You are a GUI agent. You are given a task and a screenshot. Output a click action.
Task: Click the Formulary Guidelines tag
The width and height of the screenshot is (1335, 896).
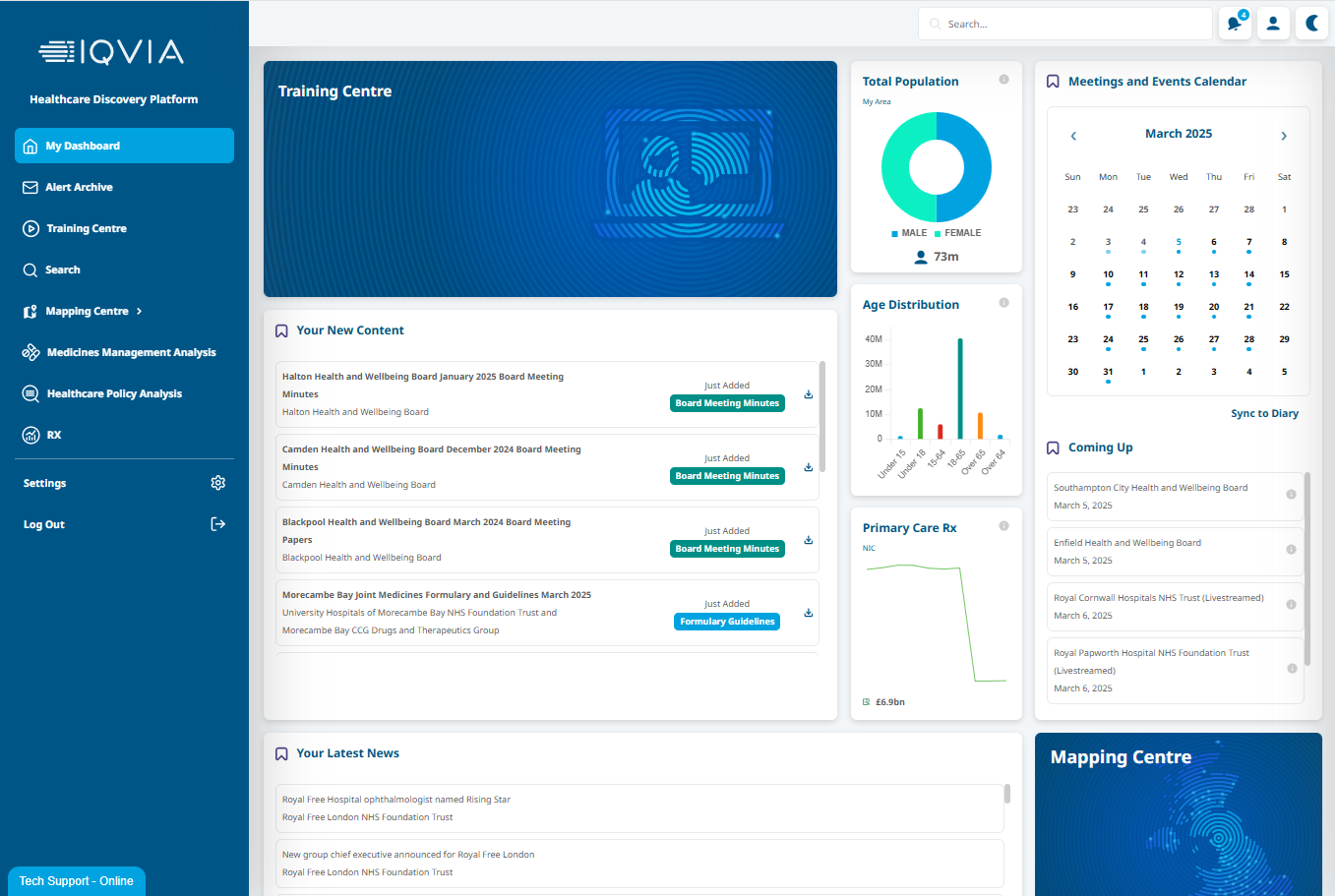click(727, 622)
